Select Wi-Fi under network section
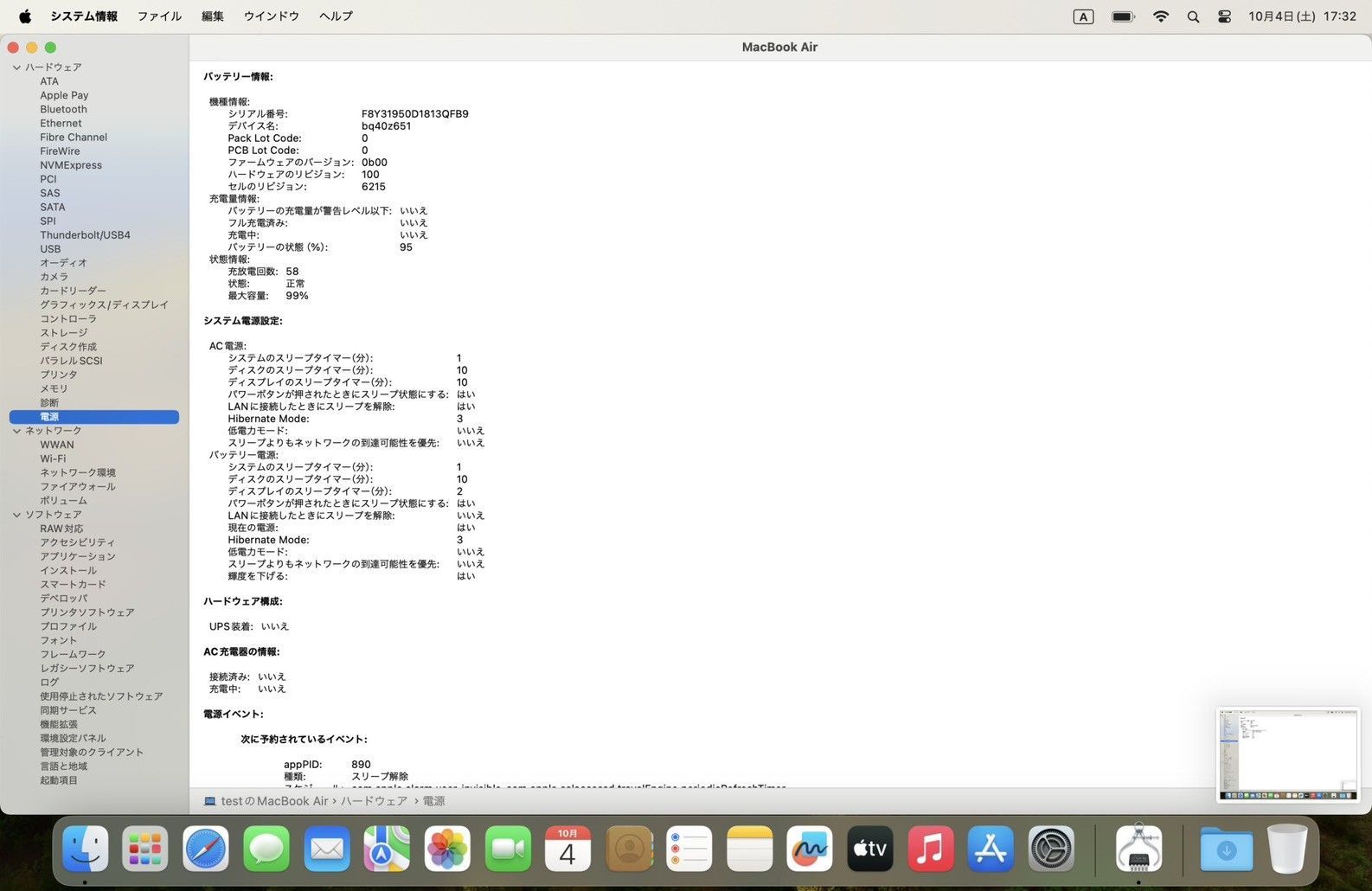This screenshot has width=1372, height=891. (x=53, y=458)
